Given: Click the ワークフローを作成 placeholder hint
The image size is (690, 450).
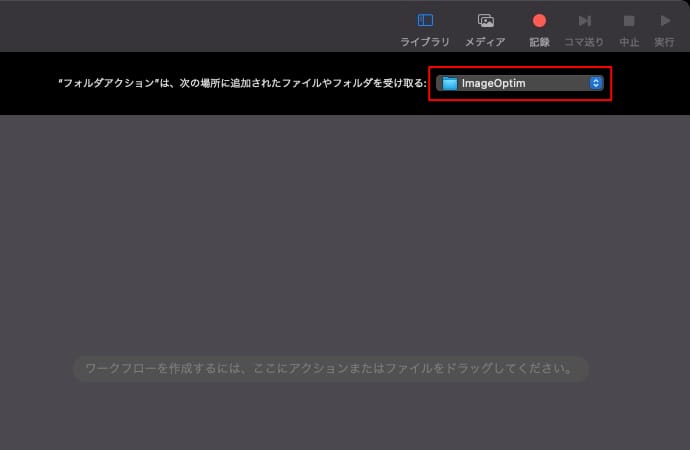Looking at the screenshot, I should [x=330, y=369].
